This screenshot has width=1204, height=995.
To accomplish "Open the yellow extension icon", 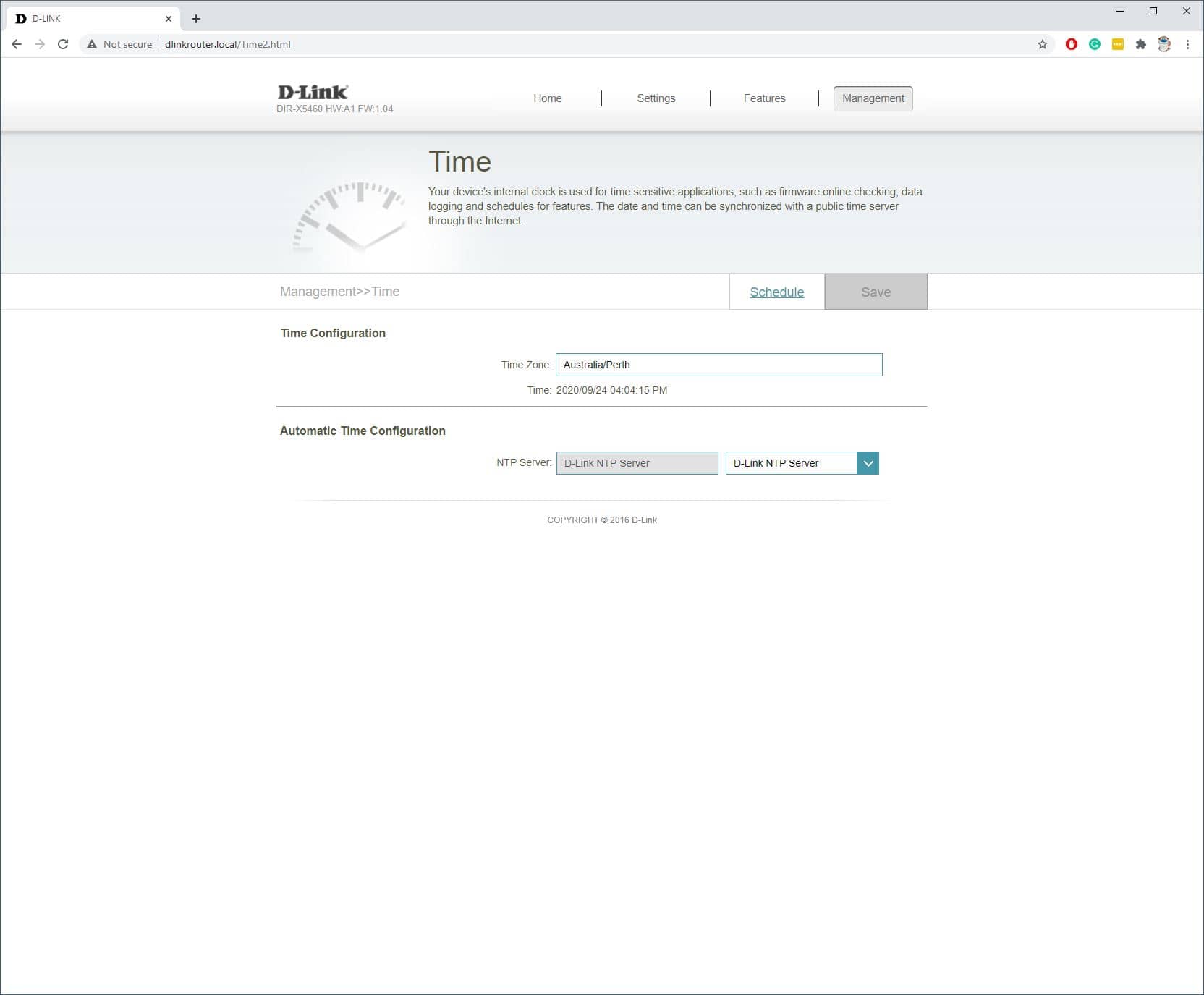I will (x=1118, y=44).
